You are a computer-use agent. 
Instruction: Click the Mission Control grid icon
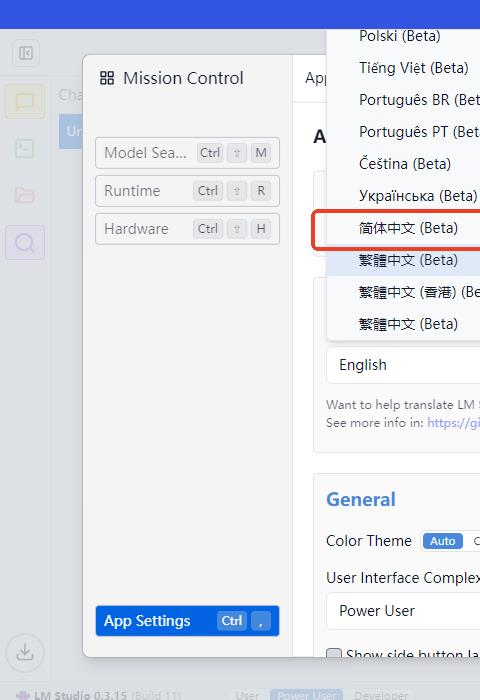pyautogui.click(x=107, y=78)
